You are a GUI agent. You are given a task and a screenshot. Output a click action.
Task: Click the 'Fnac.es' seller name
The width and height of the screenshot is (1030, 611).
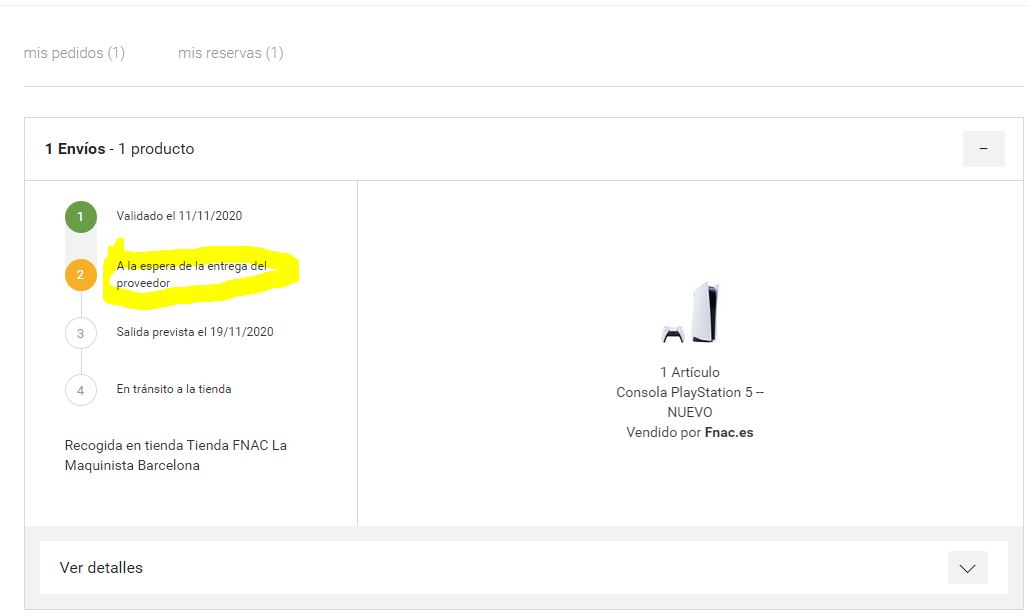(729, 432)
